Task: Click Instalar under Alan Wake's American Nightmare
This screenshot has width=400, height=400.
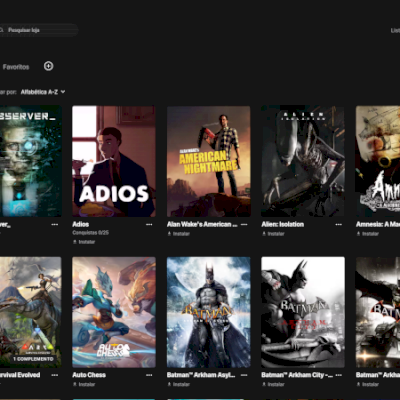Action: tap(179, 234)
